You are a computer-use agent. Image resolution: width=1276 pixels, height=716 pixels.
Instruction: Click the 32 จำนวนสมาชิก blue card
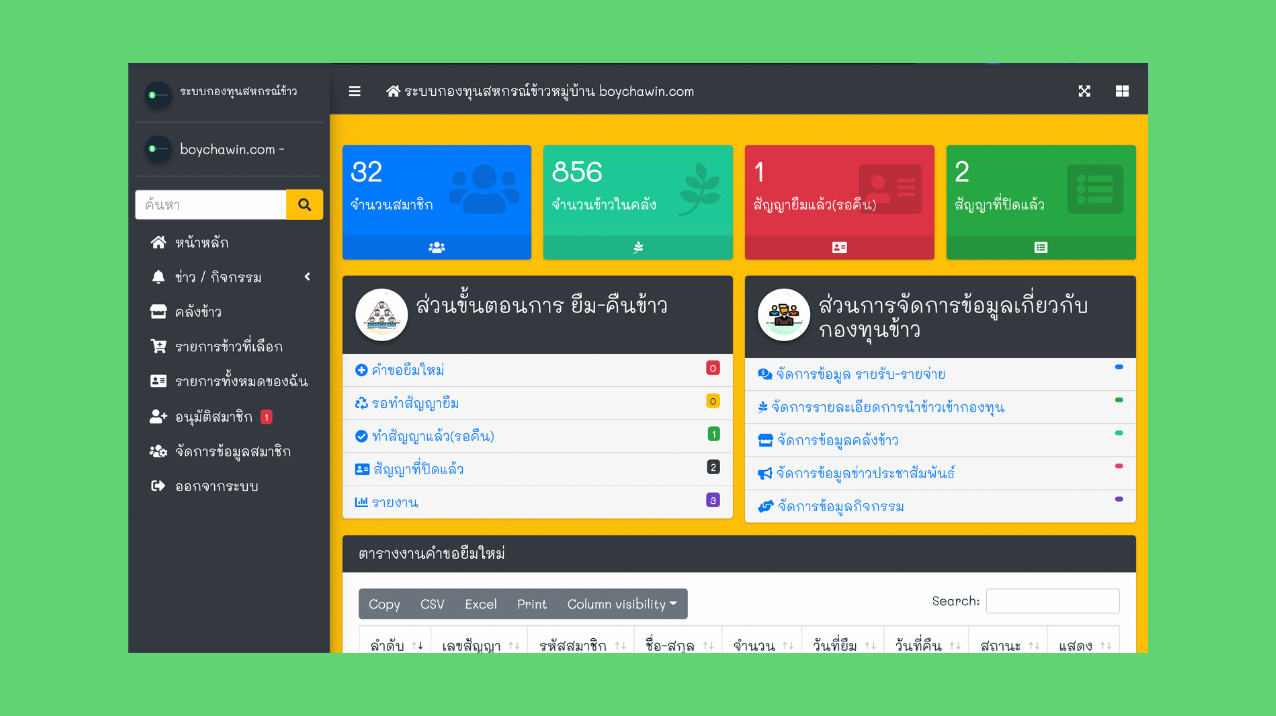pos(437,202)
